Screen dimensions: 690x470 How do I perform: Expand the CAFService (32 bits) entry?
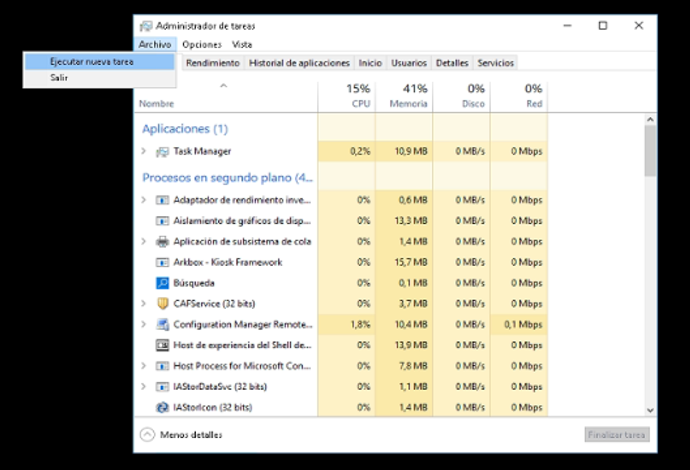(144, 304)
